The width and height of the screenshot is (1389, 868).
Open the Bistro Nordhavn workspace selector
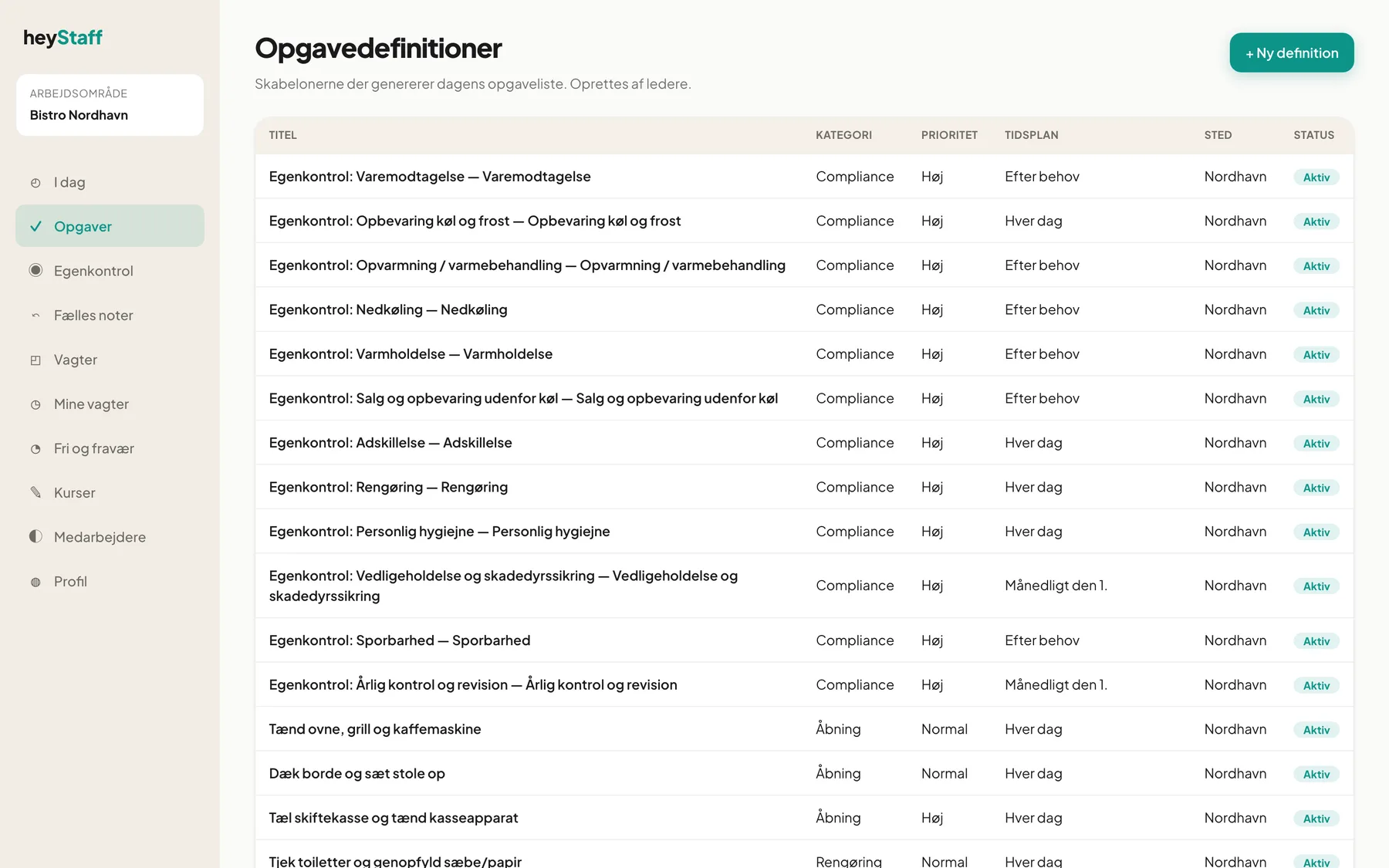(110, 105)
